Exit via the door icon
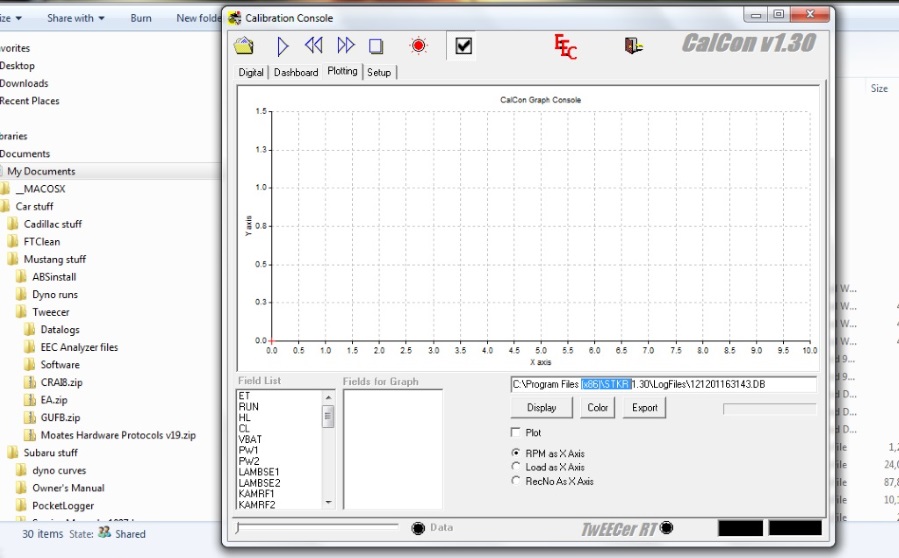The image size is (899, 558). [x=634, y=45]
